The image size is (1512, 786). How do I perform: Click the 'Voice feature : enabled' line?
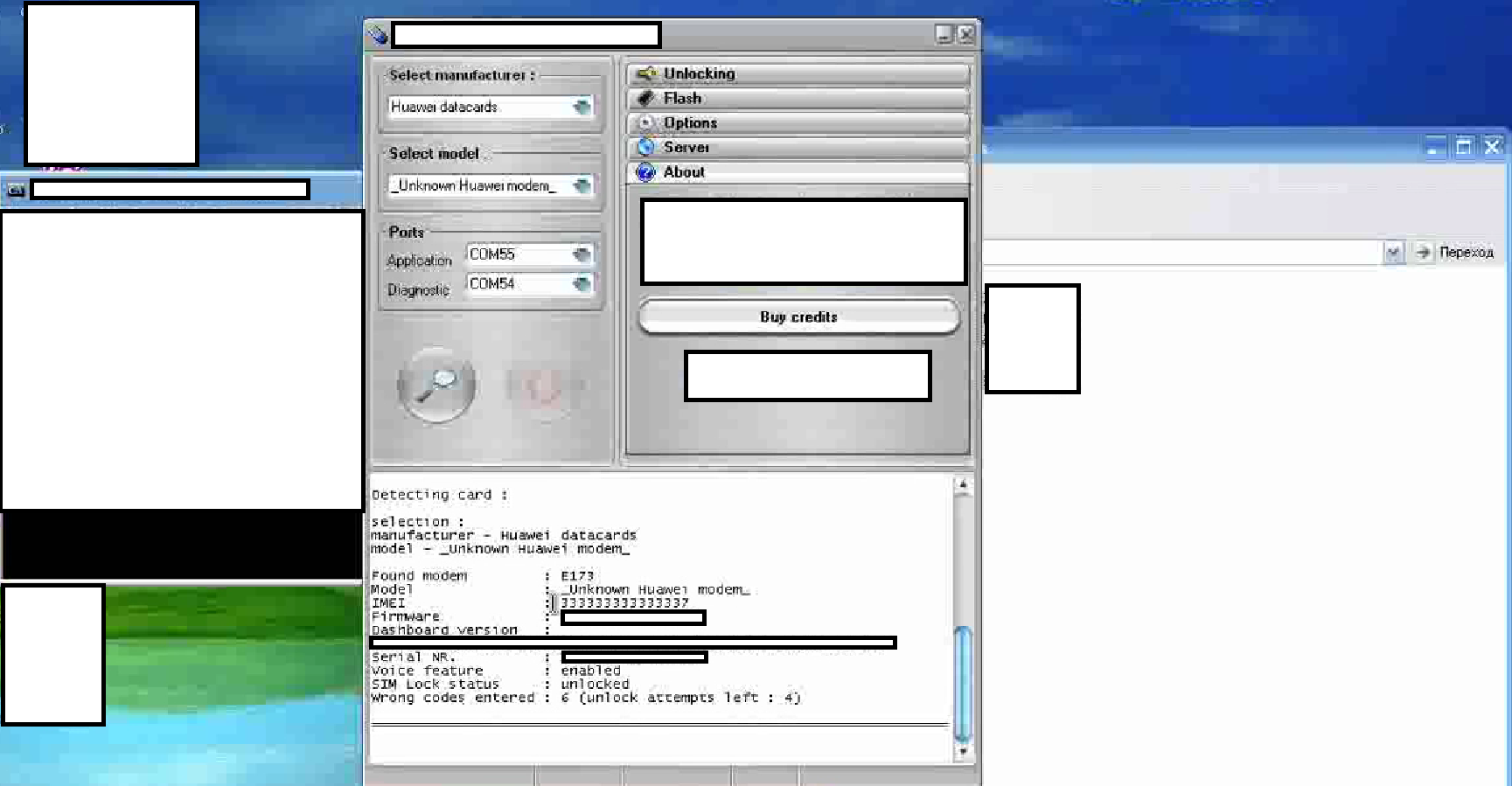click(496, 671)
